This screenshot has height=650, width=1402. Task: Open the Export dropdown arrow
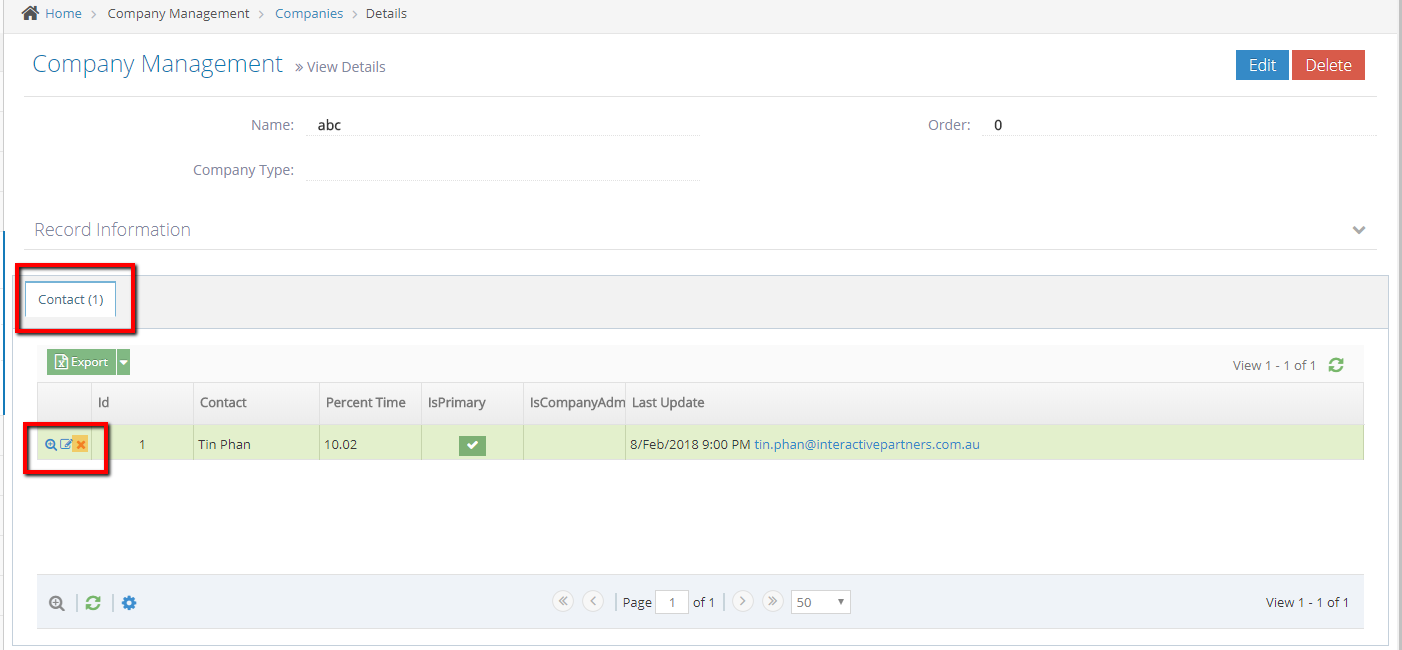click(x=123, y=362)
